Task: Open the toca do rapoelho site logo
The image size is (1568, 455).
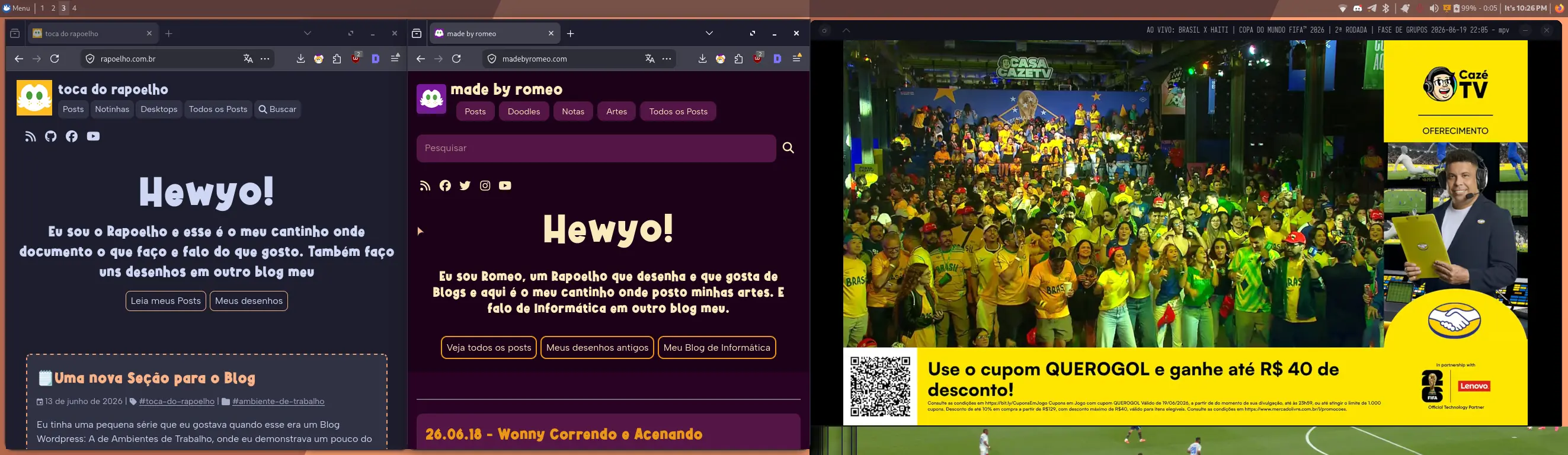Action: pos(34,97)
